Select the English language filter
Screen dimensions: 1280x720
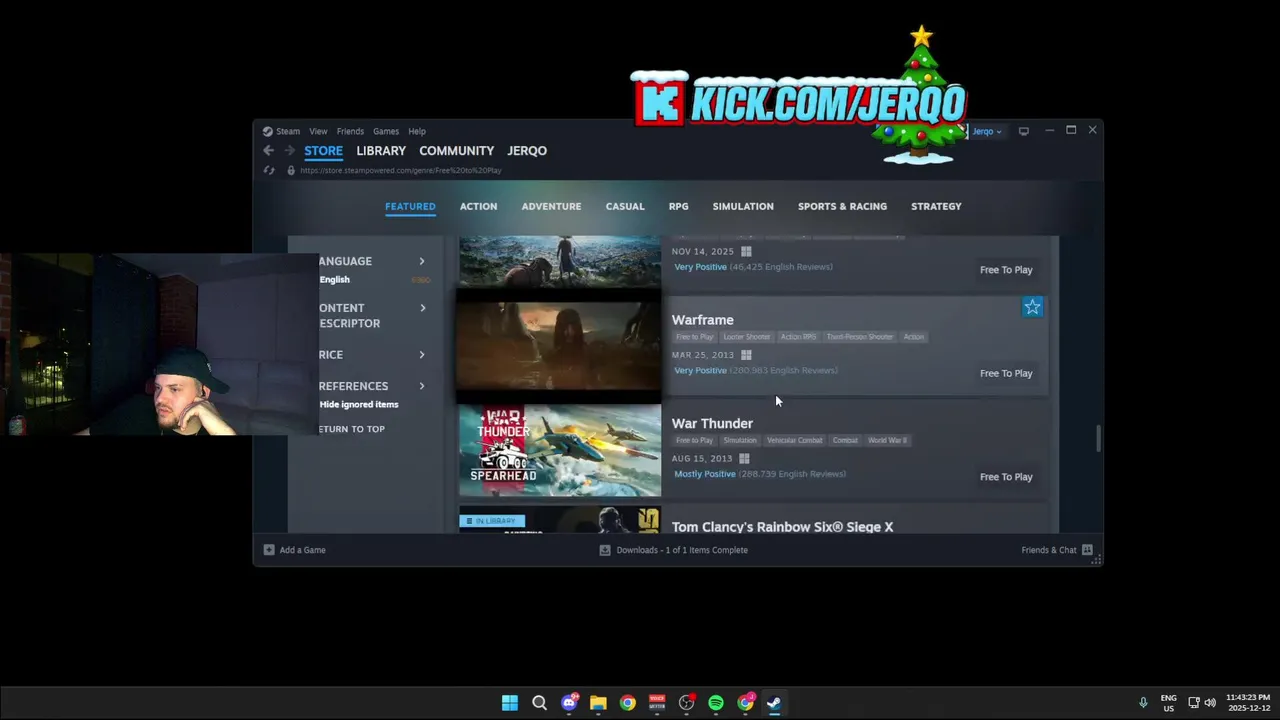click(335, 280)
